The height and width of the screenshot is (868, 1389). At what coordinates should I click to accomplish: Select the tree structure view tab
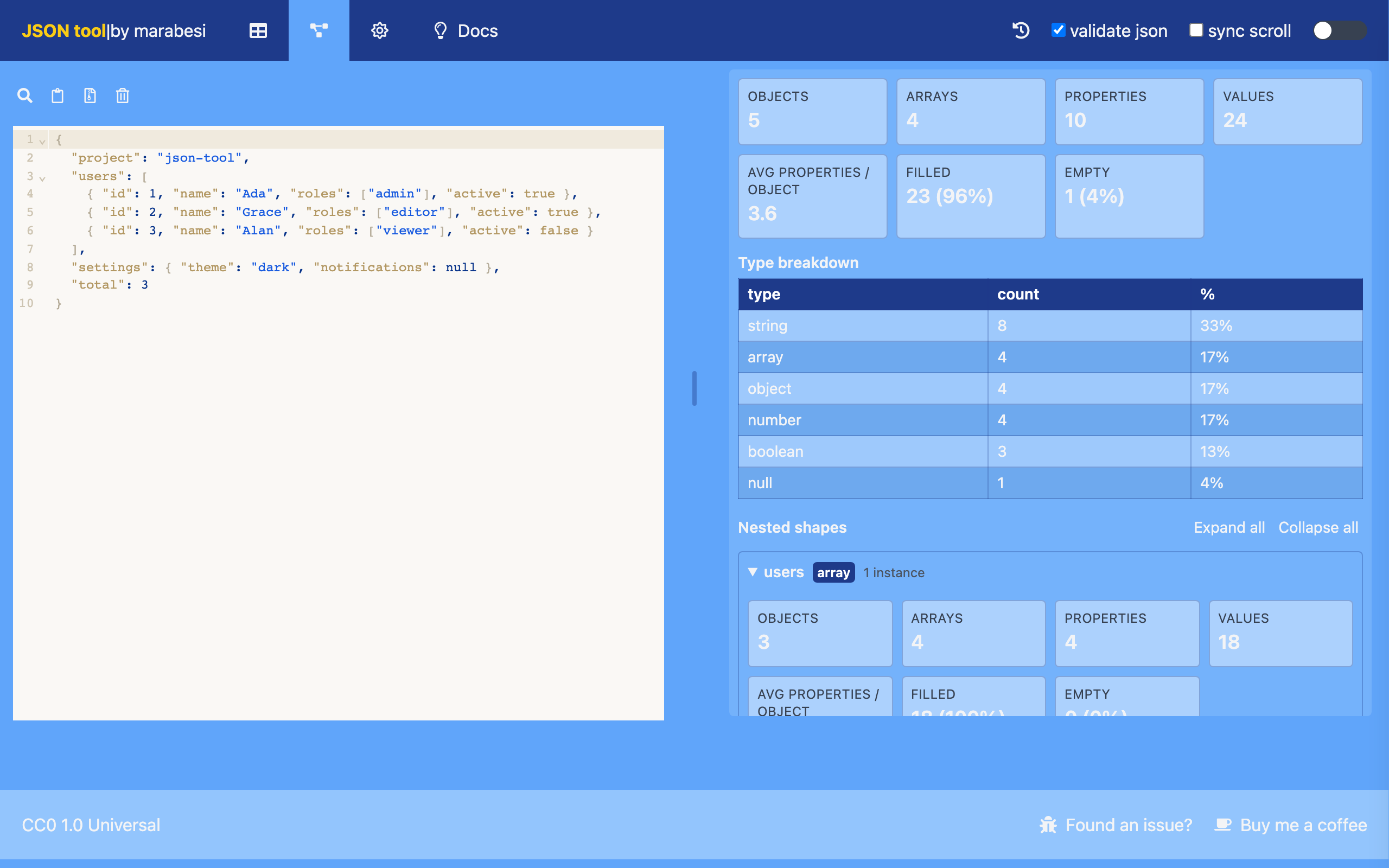point(318,30)
